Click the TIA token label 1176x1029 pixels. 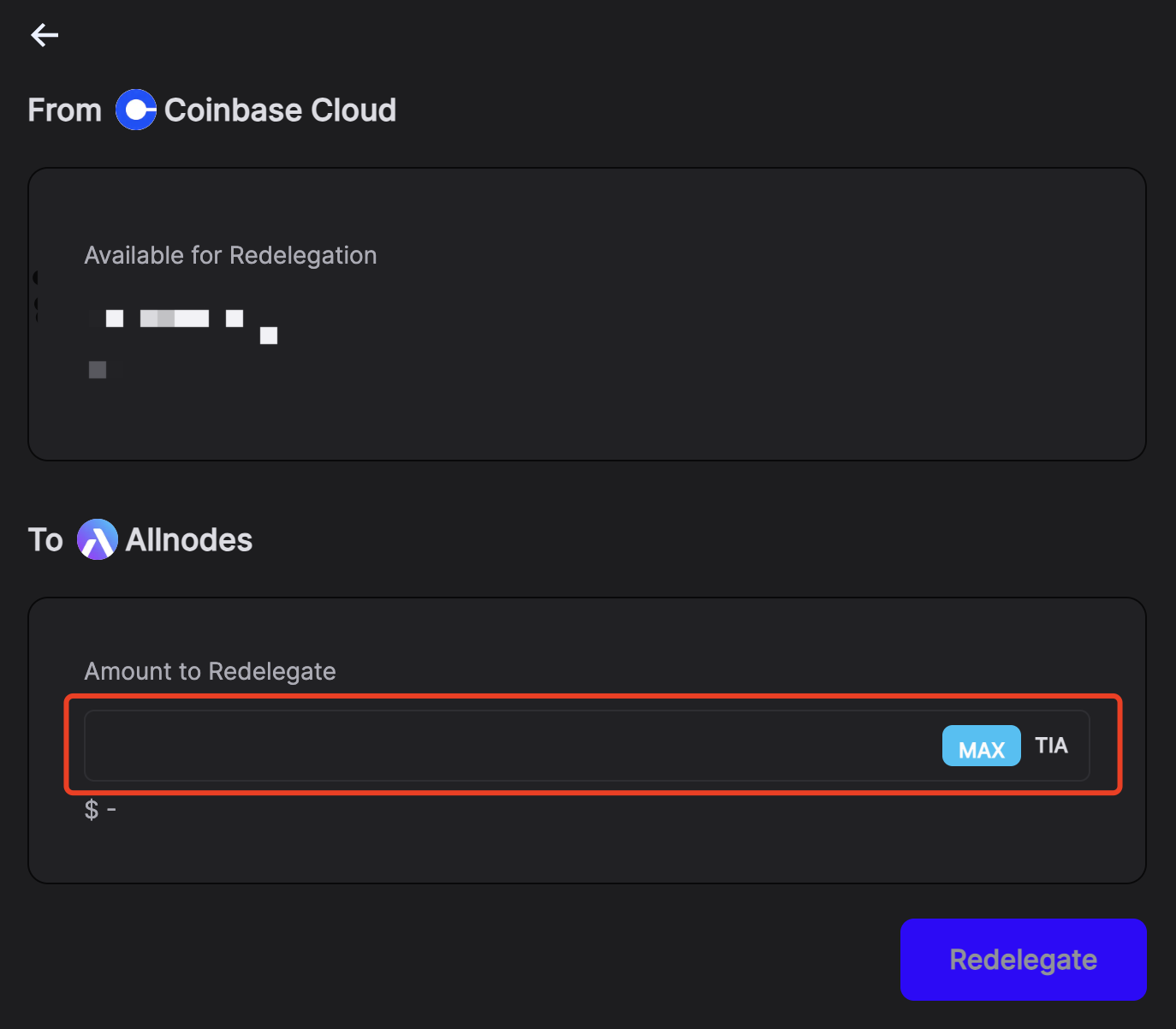click(x=1051, y=746)
